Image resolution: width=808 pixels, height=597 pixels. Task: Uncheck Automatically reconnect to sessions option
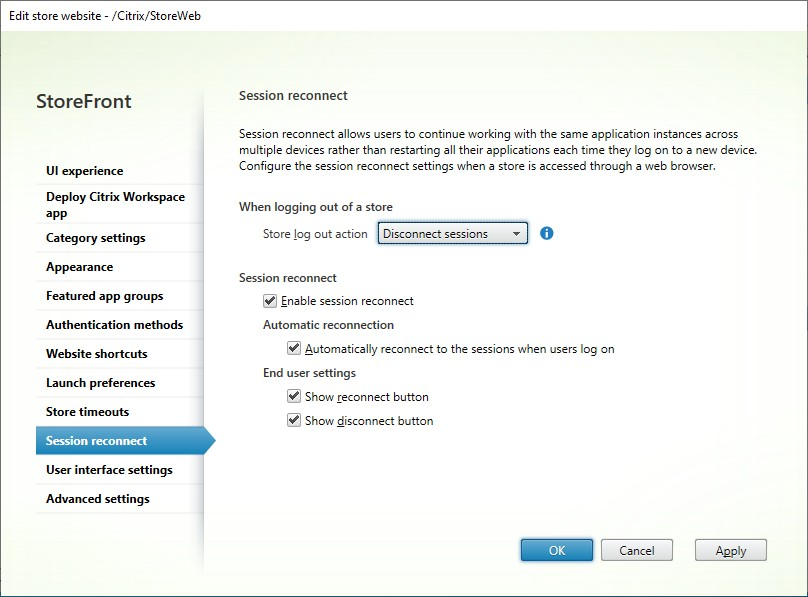(x=294, y=349)
